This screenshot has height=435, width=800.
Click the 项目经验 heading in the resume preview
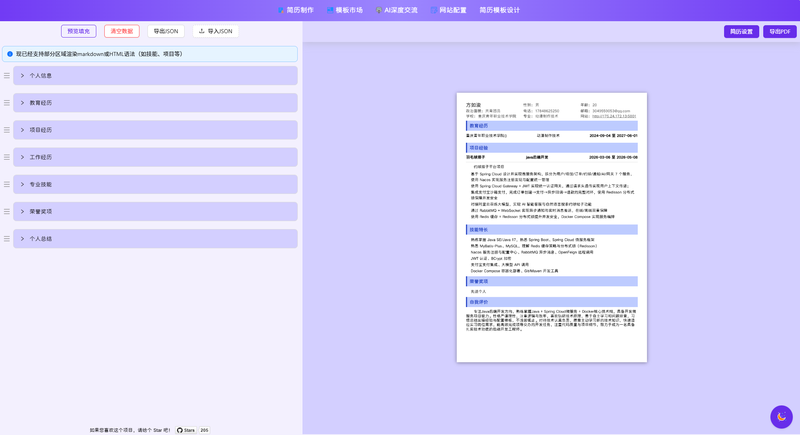click(x=552, y=148)
